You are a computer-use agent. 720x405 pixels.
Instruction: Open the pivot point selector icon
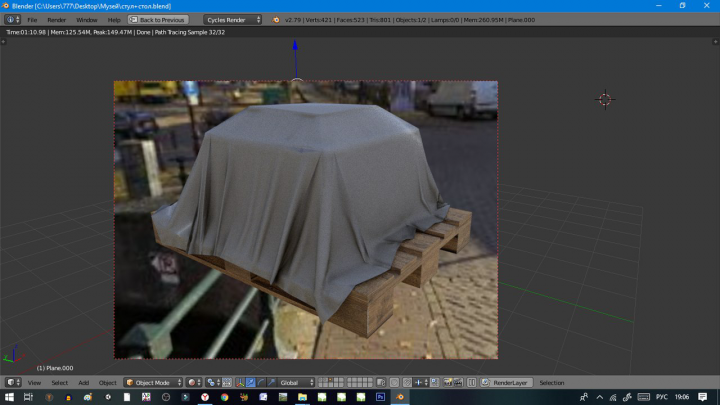pyautogui.click(x=214, y=382)
